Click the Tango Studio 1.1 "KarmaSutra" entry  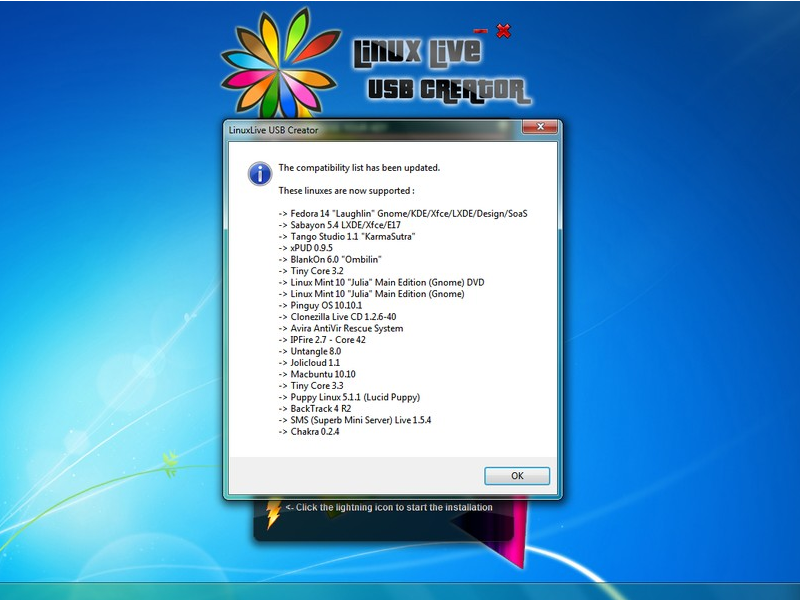pyautogui.click(x=346, y=237)
